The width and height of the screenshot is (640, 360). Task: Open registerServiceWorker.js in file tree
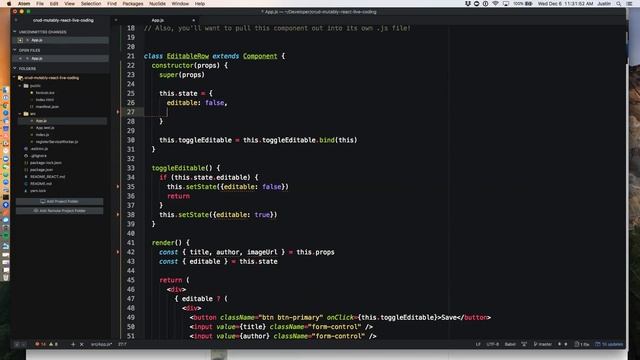click(x=57, y=142)
